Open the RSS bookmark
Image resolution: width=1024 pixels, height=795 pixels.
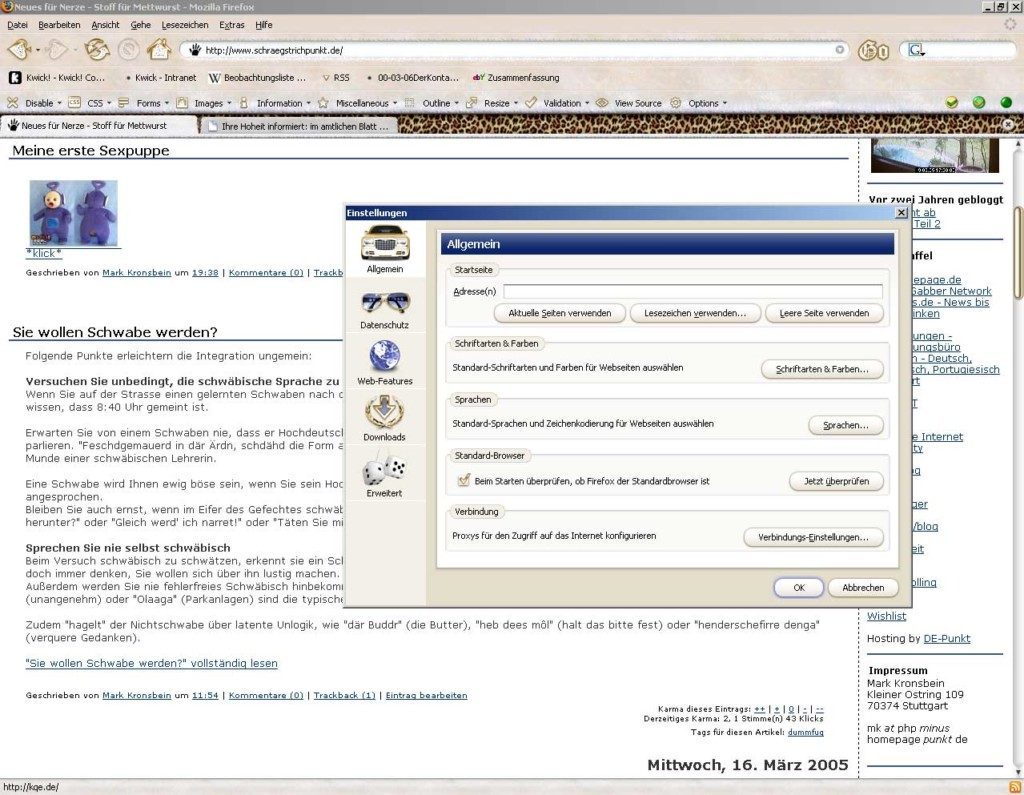pos(336,77)
